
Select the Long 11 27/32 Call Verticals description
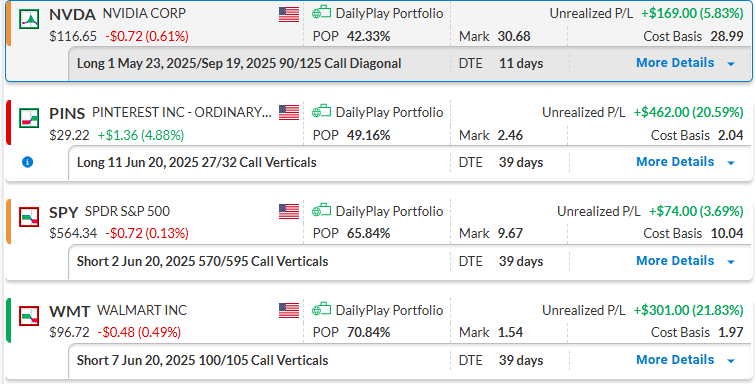(x=196, y=162)
